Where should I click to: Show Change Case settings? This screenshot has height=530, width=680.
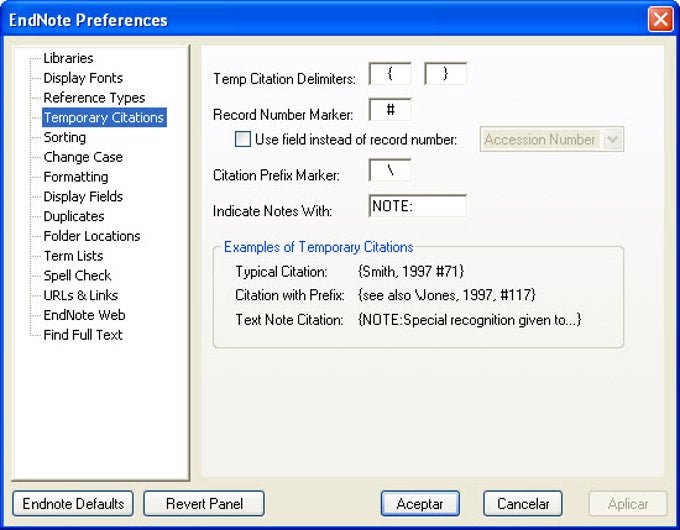[83, 157]
